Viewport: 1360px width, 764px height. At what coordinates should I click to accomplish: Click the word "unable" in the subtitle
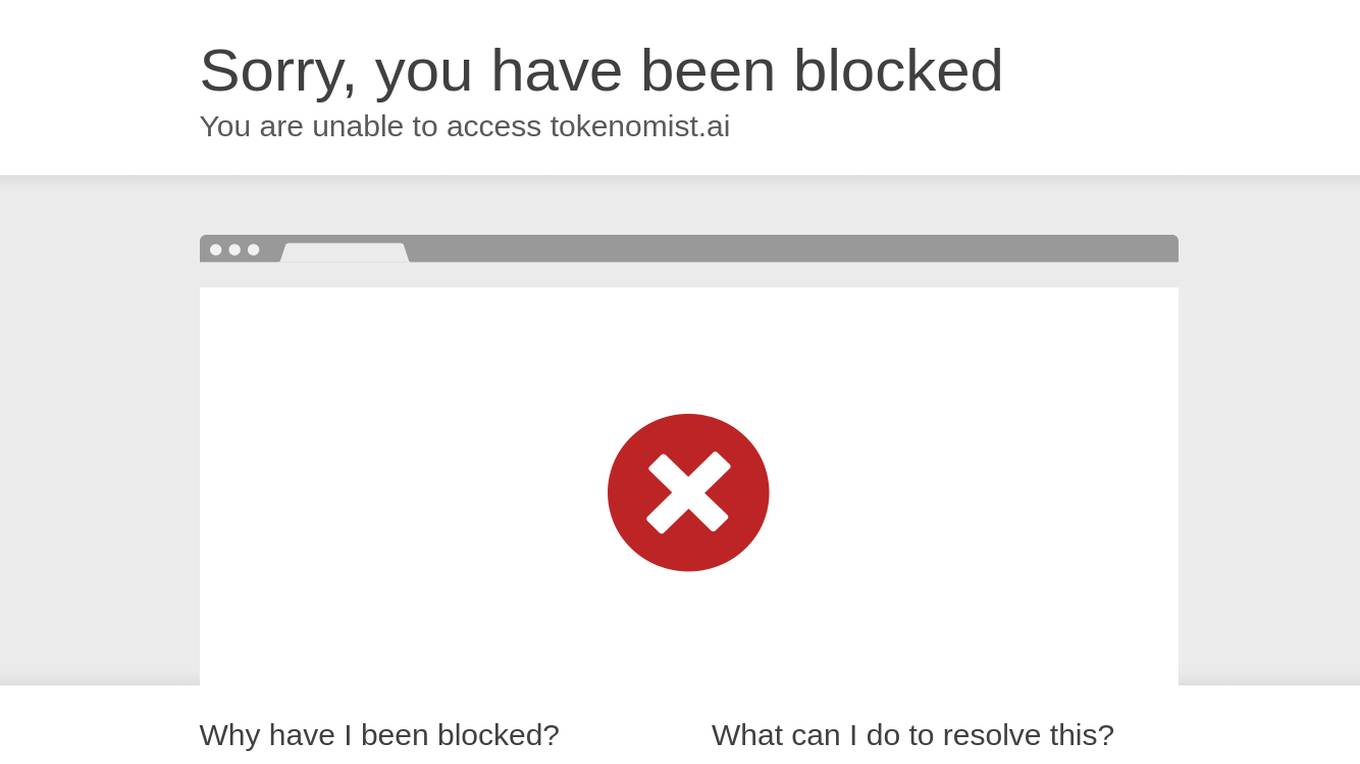358,126
